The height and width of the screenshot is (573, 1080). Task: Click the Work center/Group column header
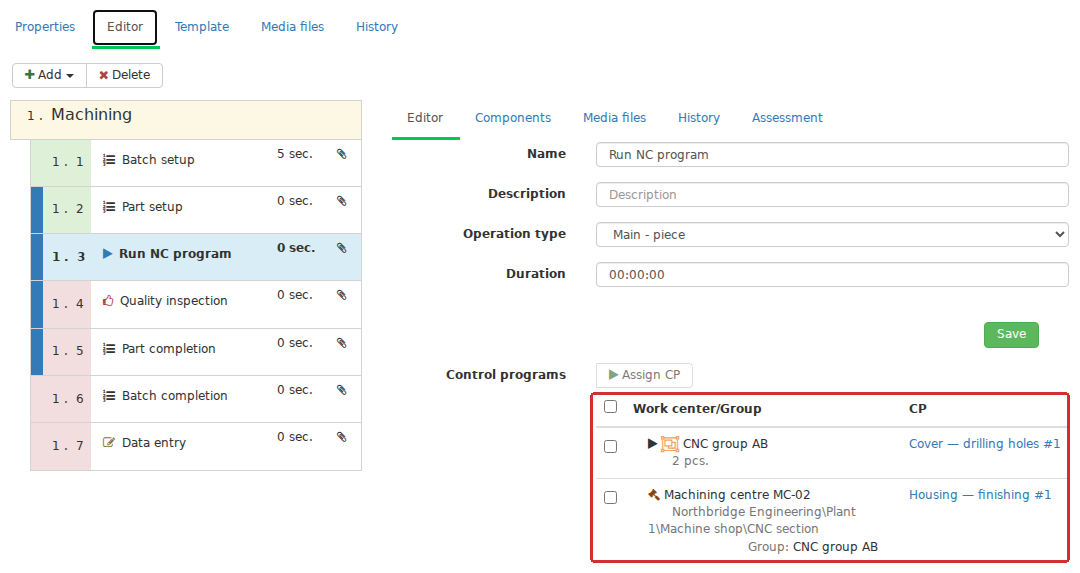697,408
